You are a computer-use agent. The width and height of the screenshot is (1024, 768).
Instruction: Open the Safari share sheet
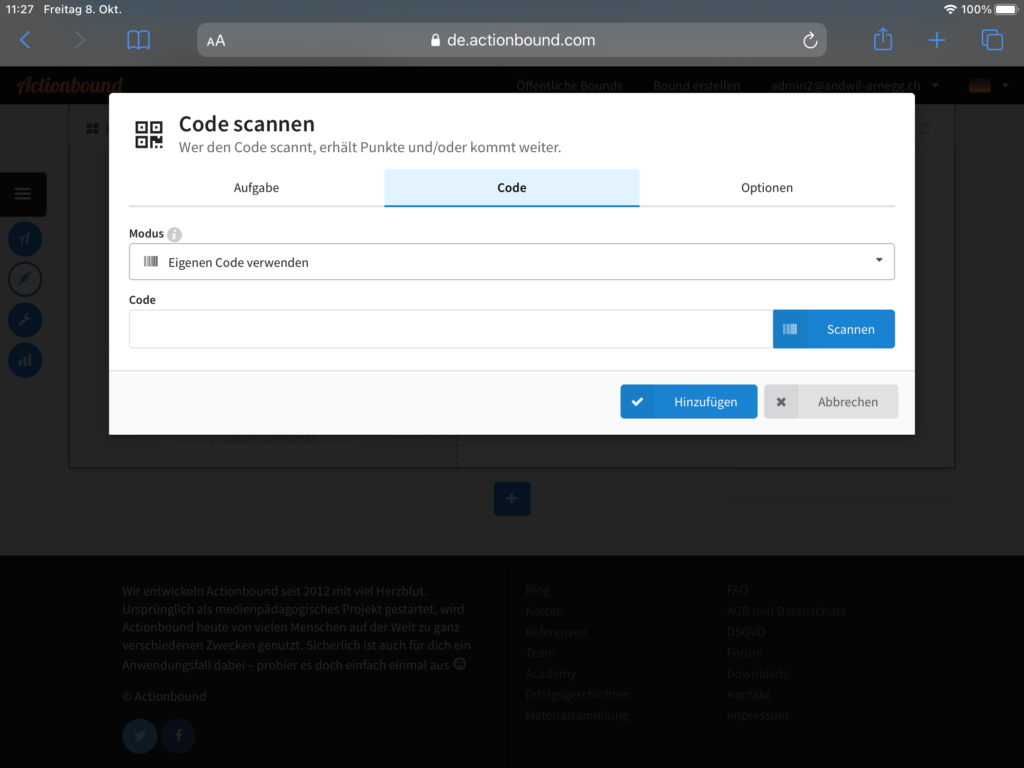click(x=882, y=40)
